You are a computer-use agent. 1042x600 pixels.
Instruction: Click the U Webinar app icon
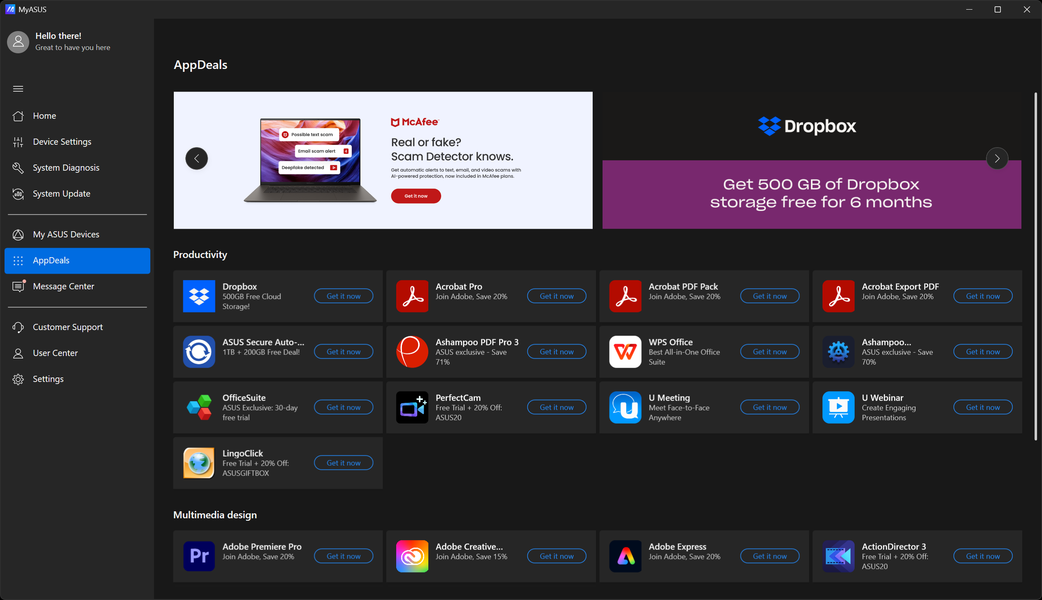839,407
